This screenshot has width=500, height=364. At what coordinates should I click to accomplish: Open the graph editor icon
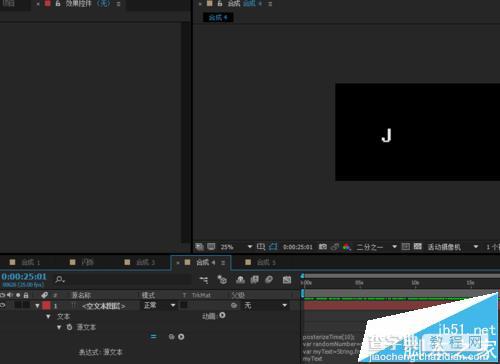coord(287,280)
